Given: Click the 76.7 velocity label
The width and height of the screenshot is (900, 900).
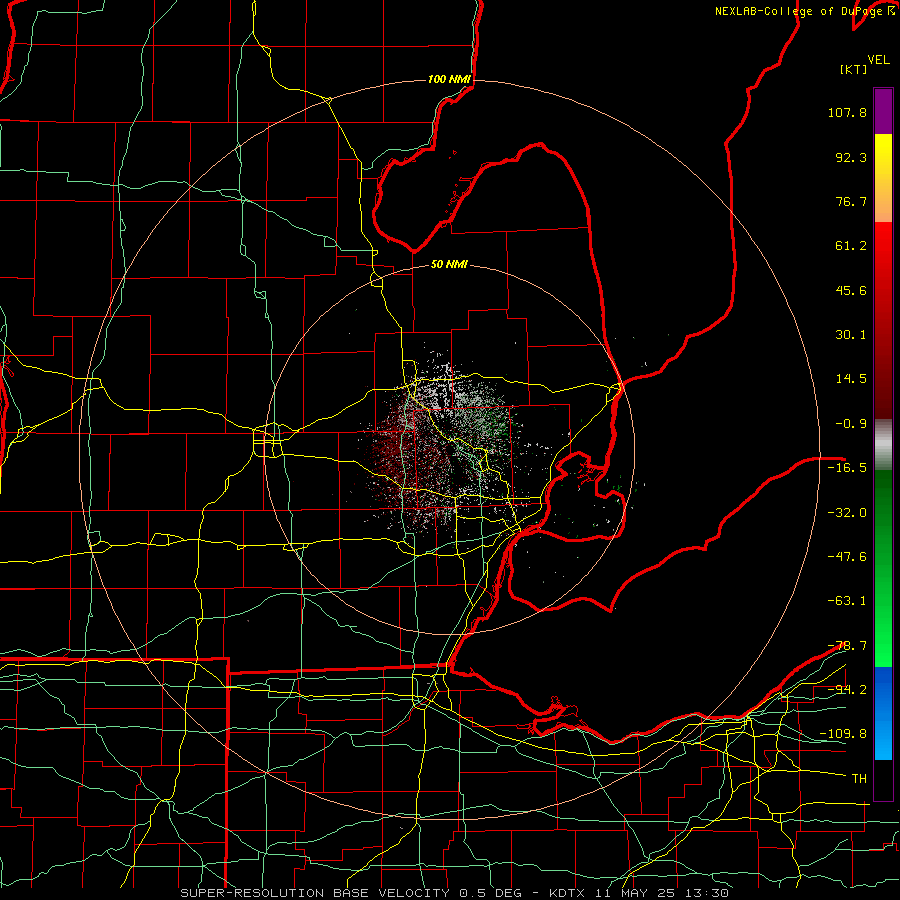Looking at the screenshot, I should click(851, 201).
